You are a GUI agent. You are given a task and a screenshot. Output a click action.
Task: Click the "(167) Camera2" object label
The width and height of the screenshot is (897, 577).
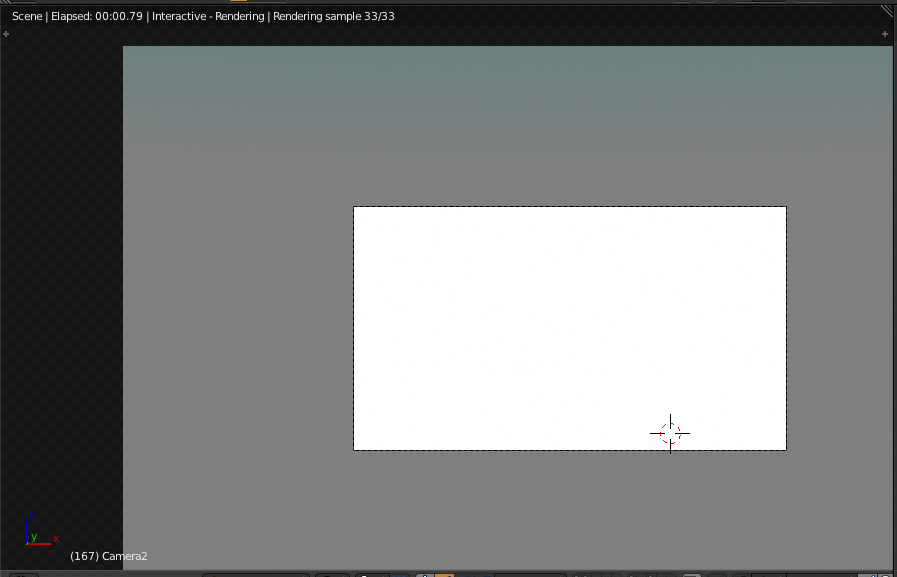[109, 556]
